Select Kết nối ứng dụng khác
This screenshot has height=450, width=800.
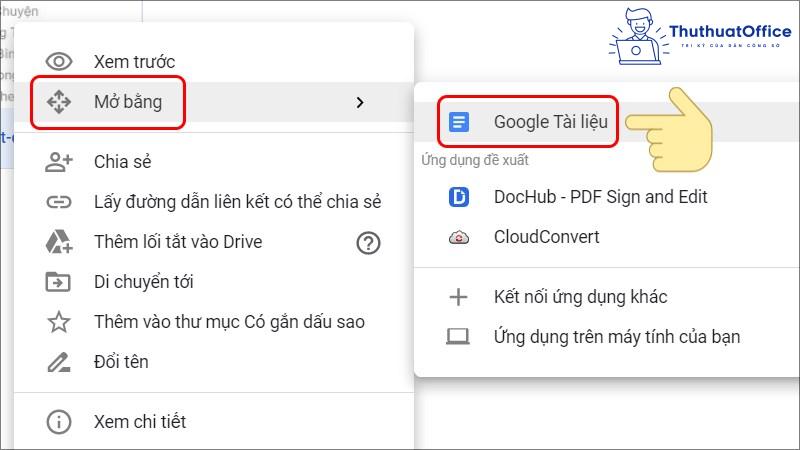click(580, 297)
